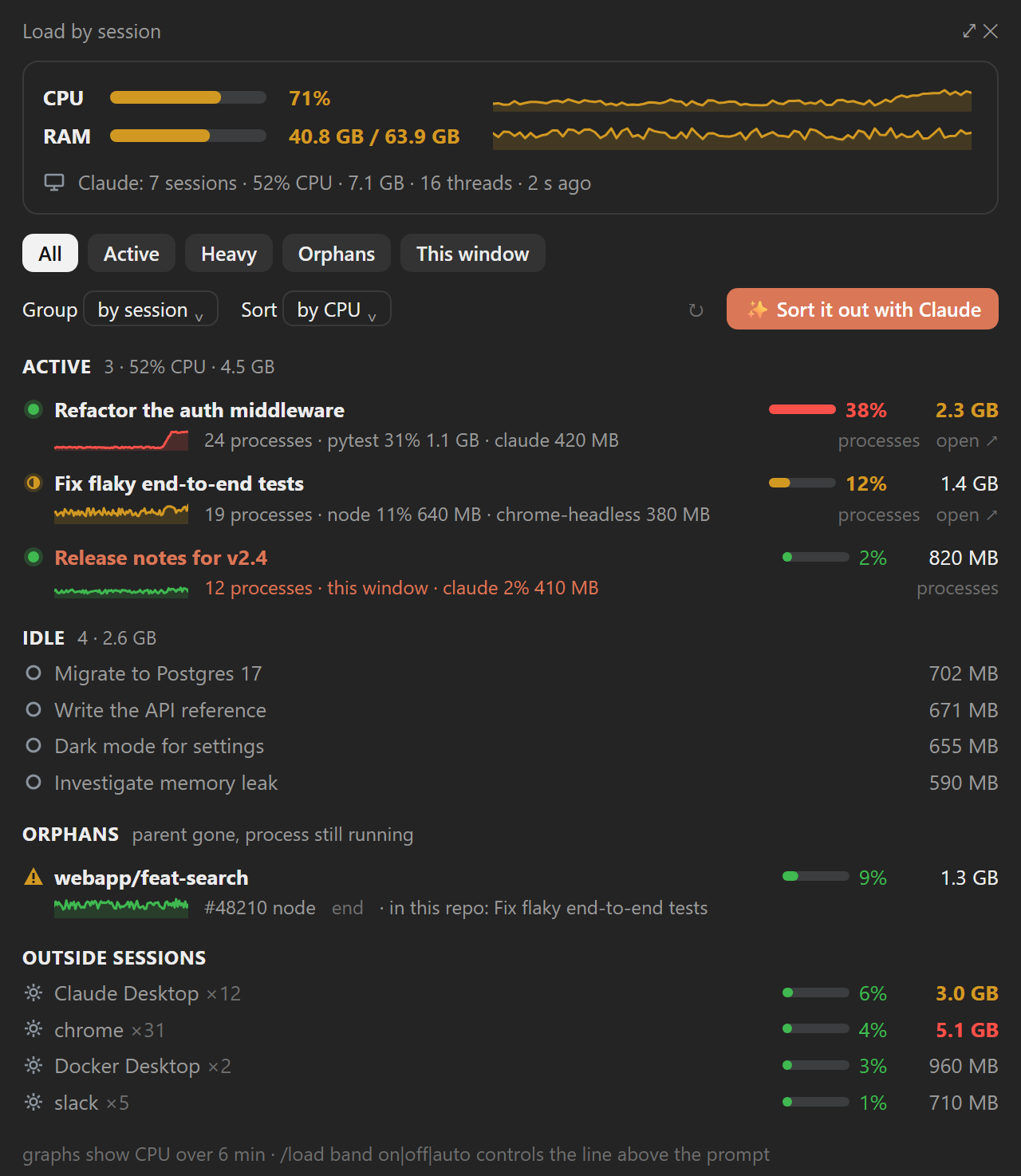Switch to the Orphans filter tab
1021x1176 pixels.
(x=337, y=253)
